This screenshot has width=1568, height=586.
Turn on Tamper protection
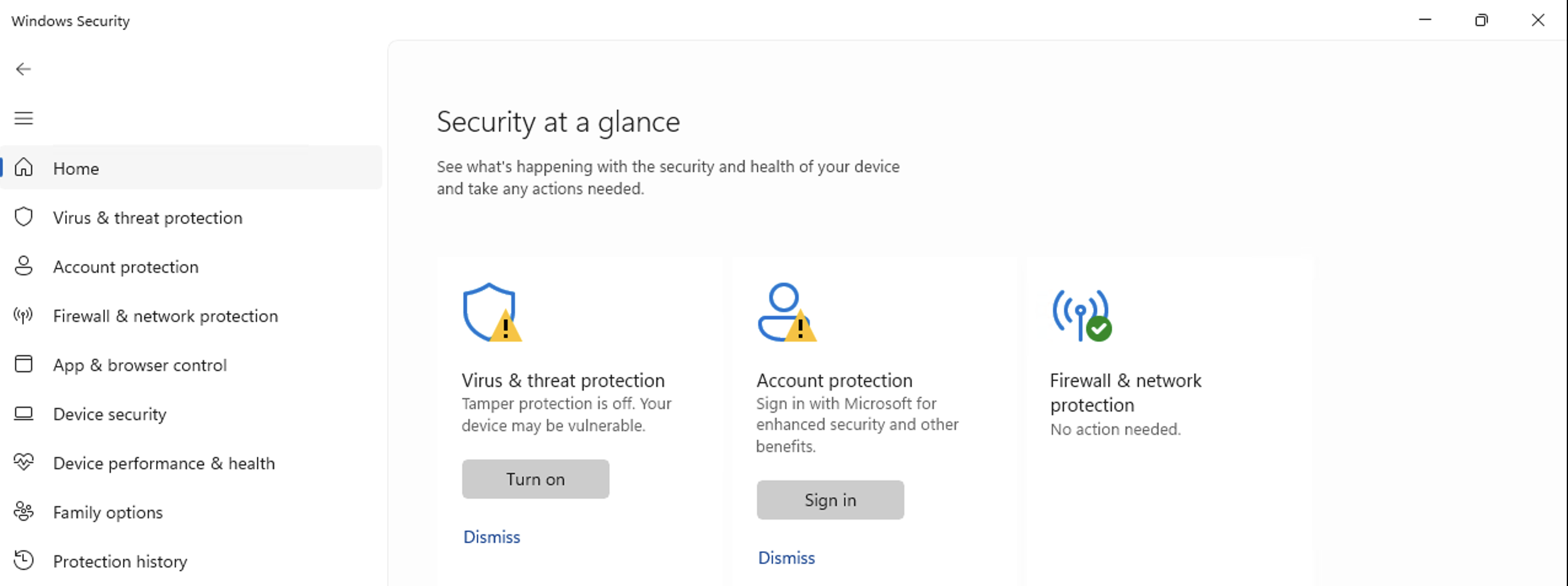[x=535, y=479]
